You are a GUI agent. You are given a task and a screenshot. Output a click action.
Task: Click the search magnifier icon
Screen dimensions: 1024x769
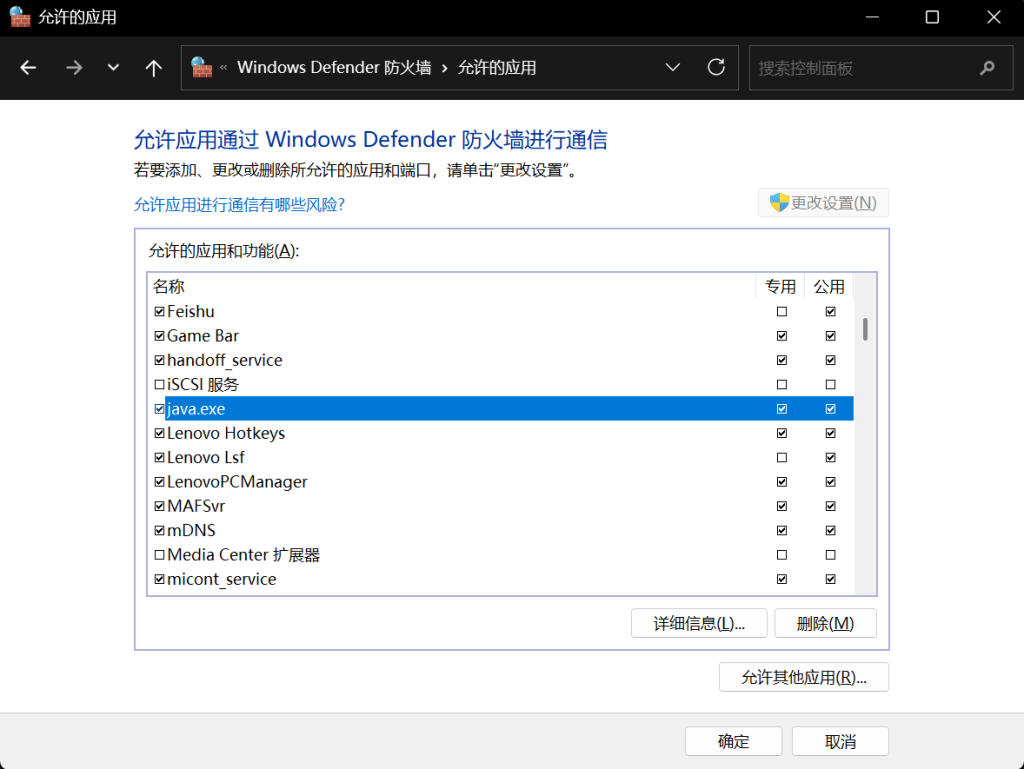[987, 67]
